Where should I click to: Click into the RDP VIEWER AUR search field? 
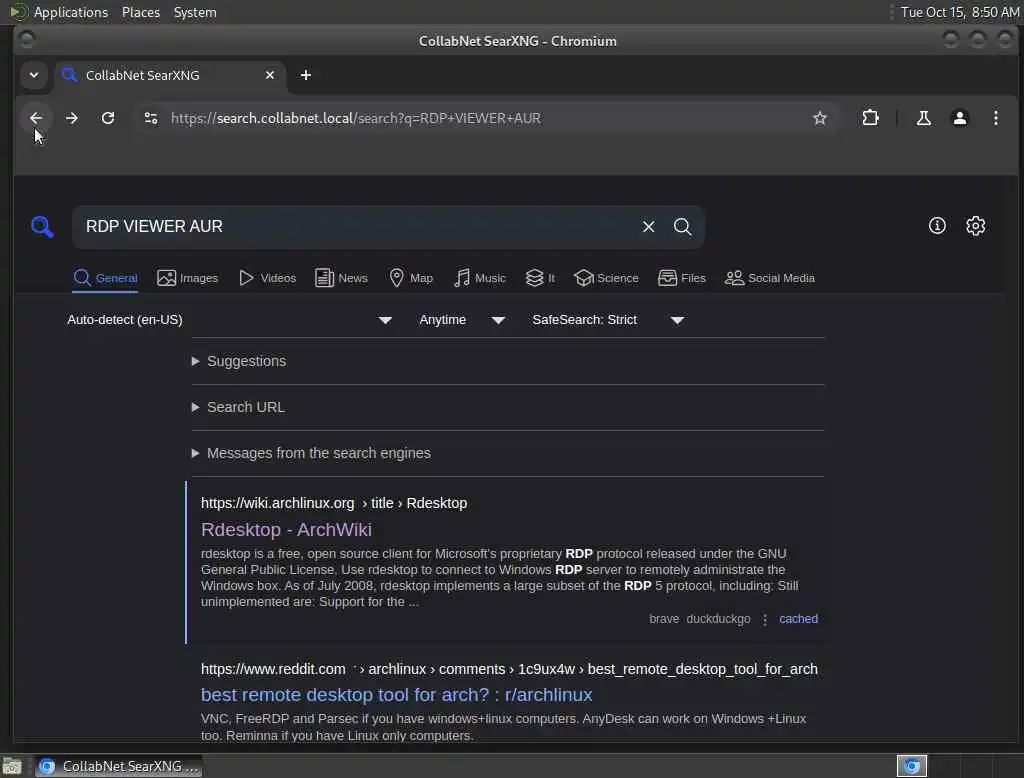(x=356, y=227)
